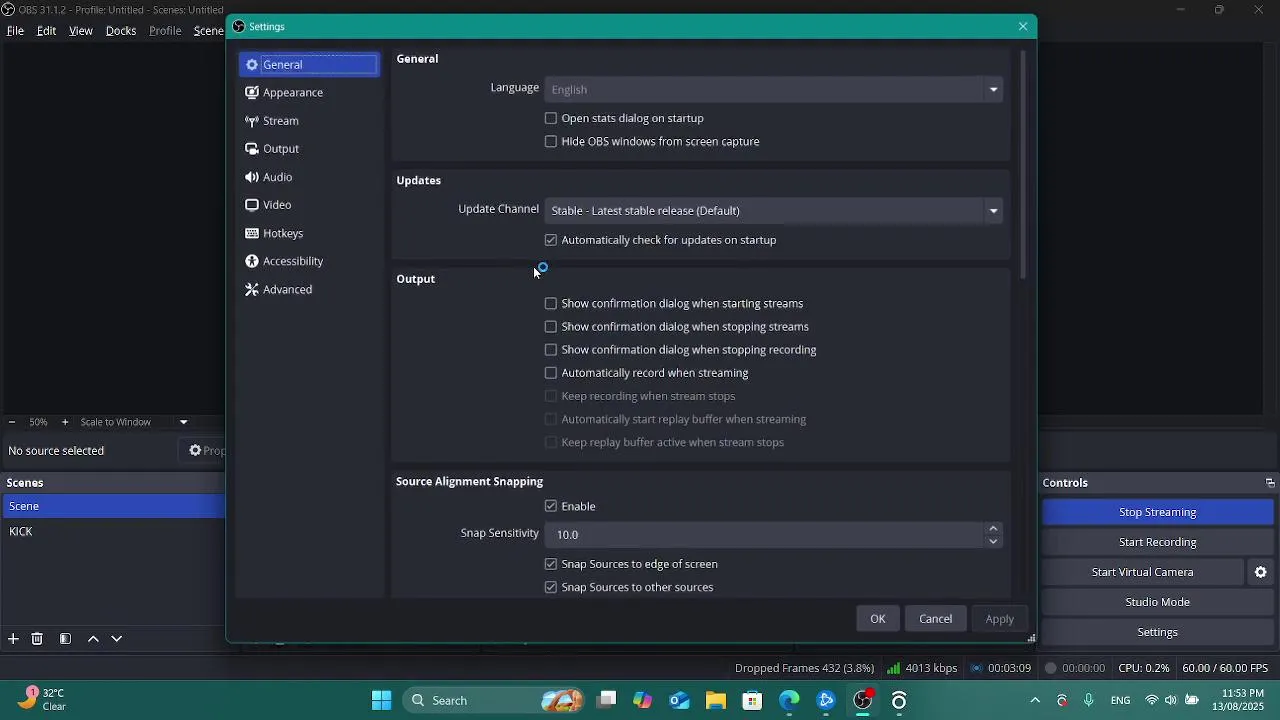Click Settings button in Controls dock
The height and width of the screenshot is (720, 1280).
click(1157, 632)
